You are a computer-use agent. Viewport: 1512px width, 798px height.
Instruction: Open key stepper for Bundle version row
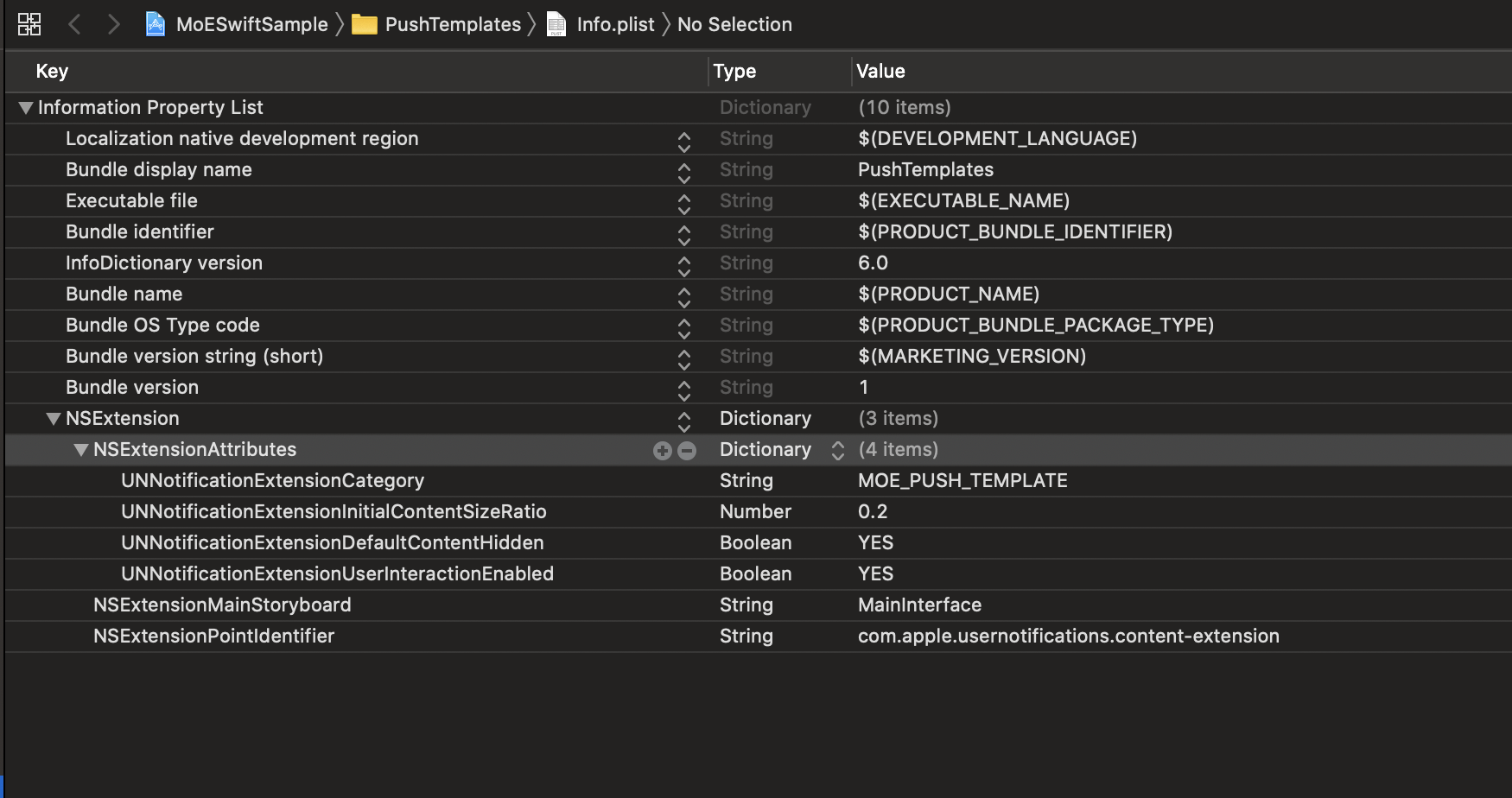684,390
